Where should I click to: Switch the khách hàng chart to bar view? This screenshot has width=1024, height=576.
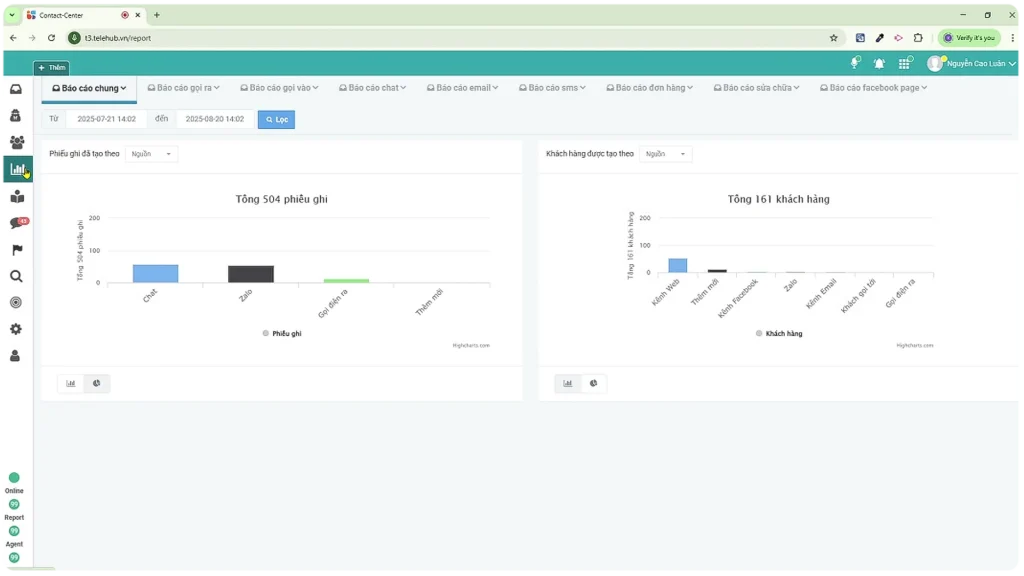(x=568, y=383)
